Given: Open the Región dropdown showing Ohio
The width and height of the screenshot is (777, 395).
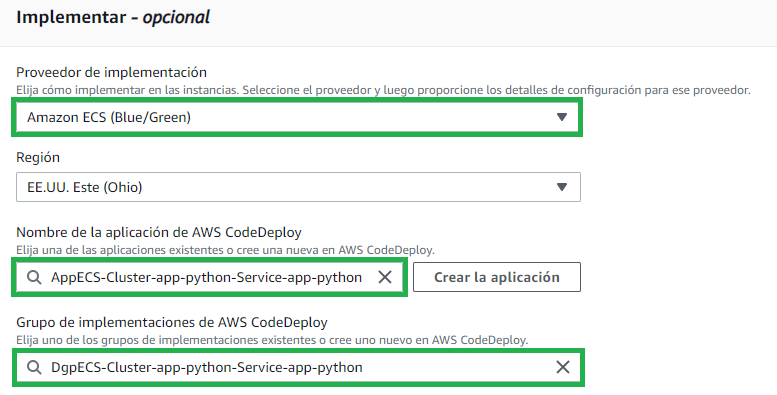Looking at the screenshot, I should coord(298,187).
